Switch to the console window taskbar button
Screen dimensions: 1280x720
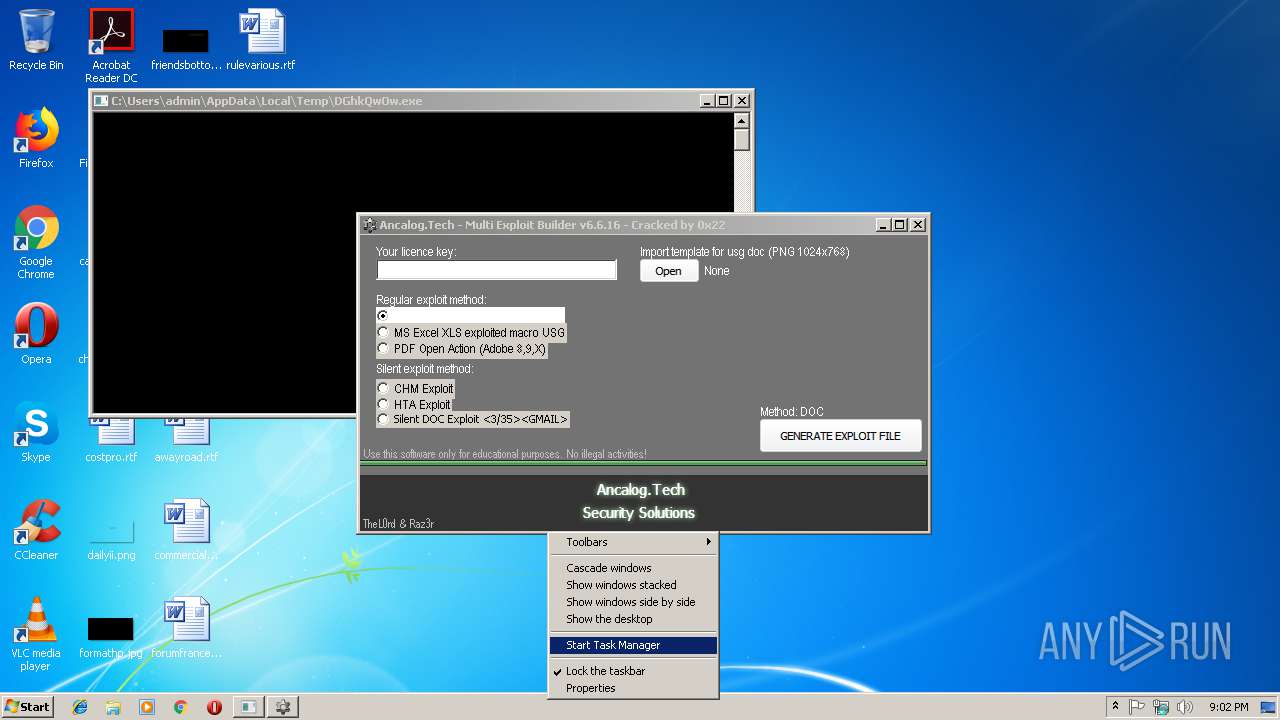click(248, 707)
